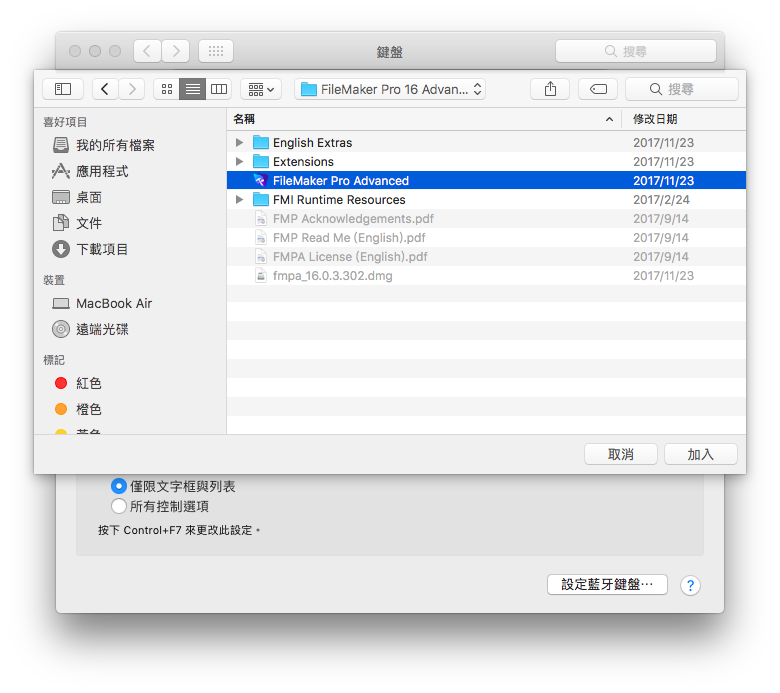Select 僅限文字框與列表 radio button

119,486
